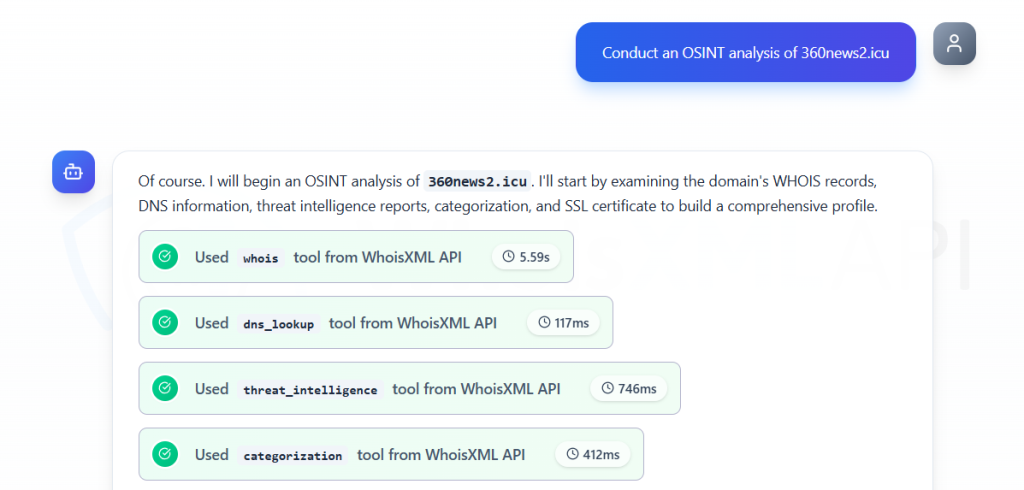Image resolution: width=1024 pixels, height=490 pixels.
Task: Click the bot assistant avatar icon
Action: coord(74,172)
